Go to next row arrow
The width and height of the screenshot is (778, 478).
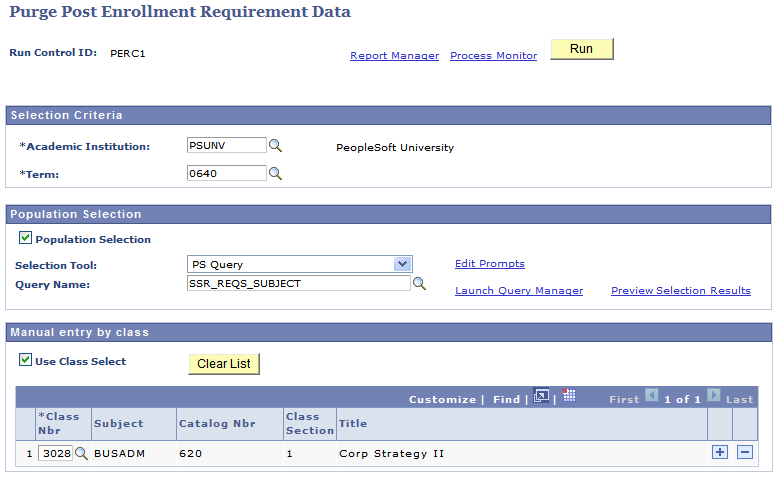click(x=713, y=395)
